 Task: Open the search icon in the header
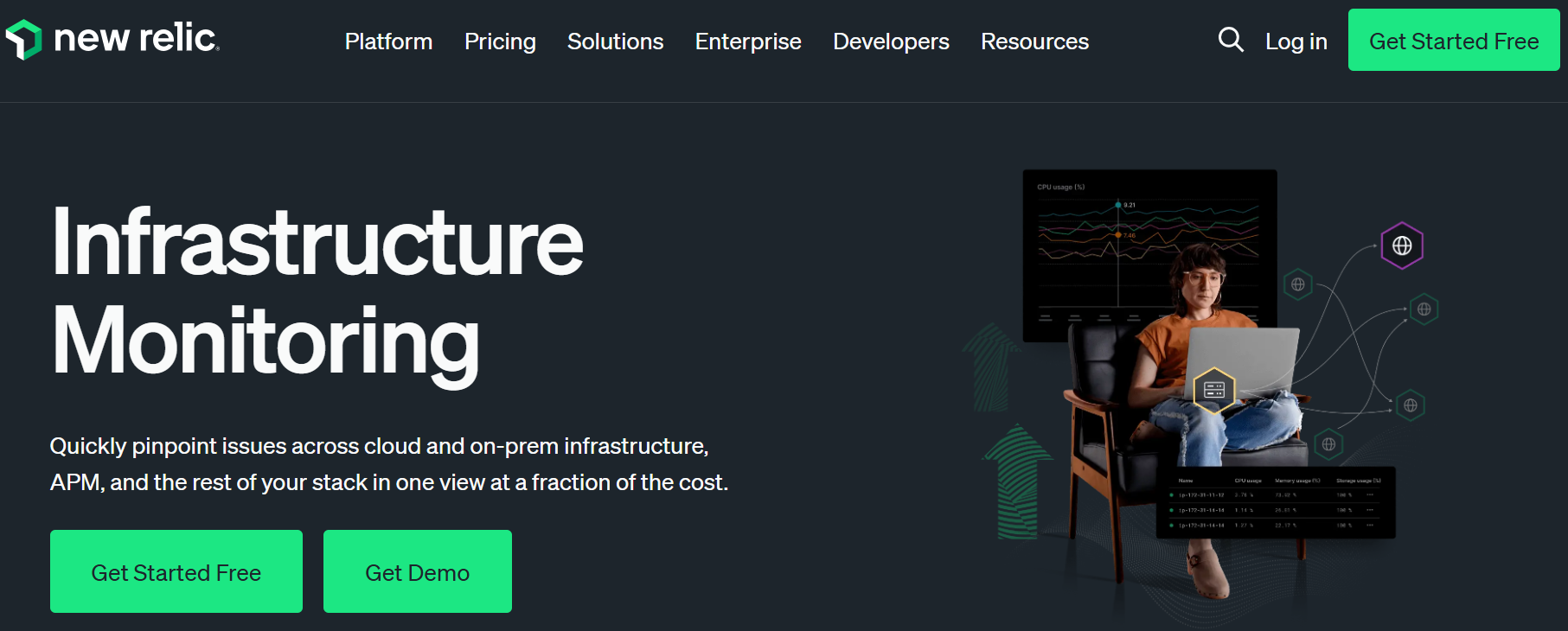click(x=1231, y=40)
